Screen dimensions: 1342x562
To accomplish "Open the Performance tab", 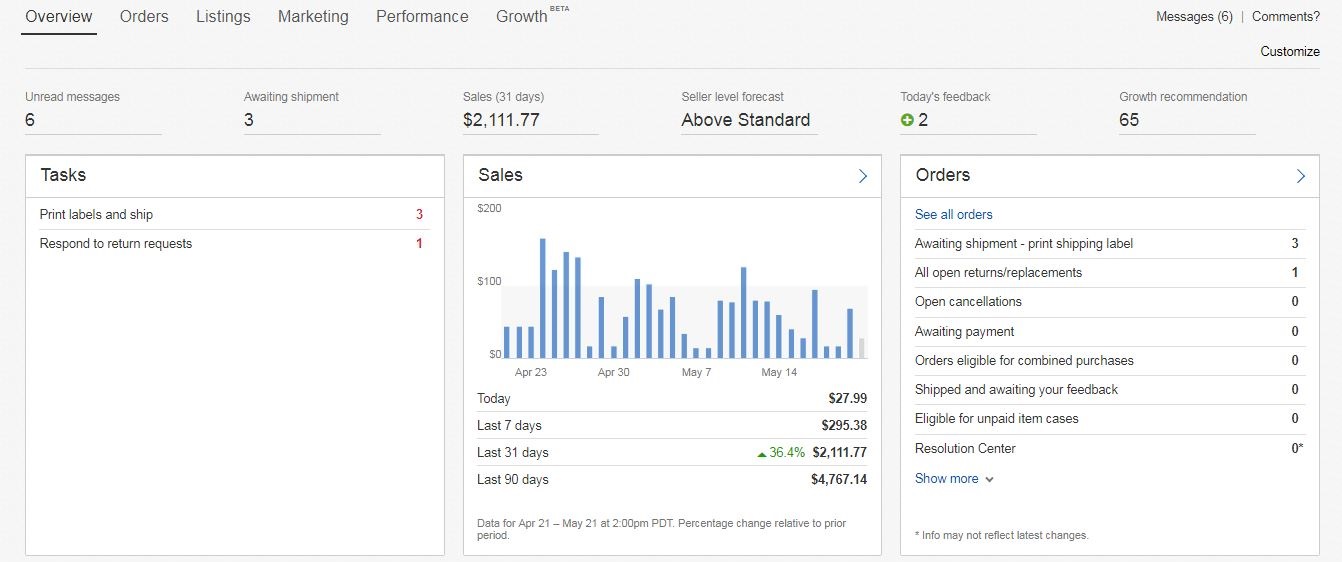I will pos(422,17).
